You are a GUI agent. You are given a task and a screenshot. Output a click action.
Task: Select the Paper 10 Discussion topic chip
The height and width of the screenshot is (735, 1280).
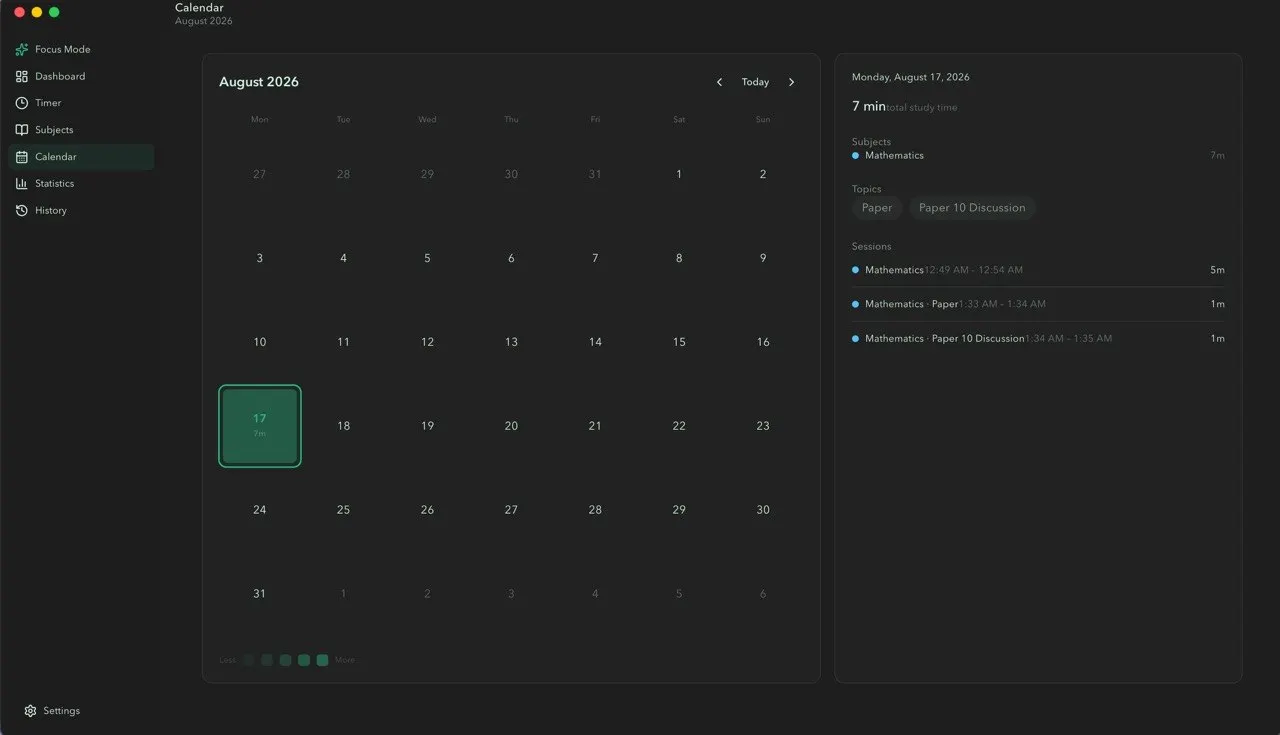972,208
